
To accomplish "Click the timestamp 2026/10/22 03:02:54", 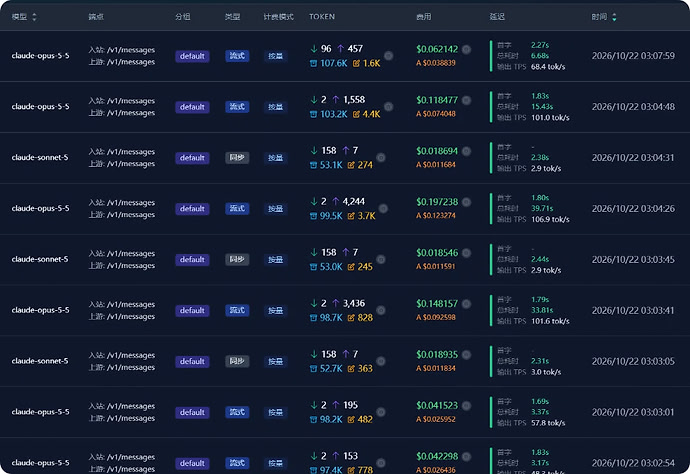I will [633, 463].
